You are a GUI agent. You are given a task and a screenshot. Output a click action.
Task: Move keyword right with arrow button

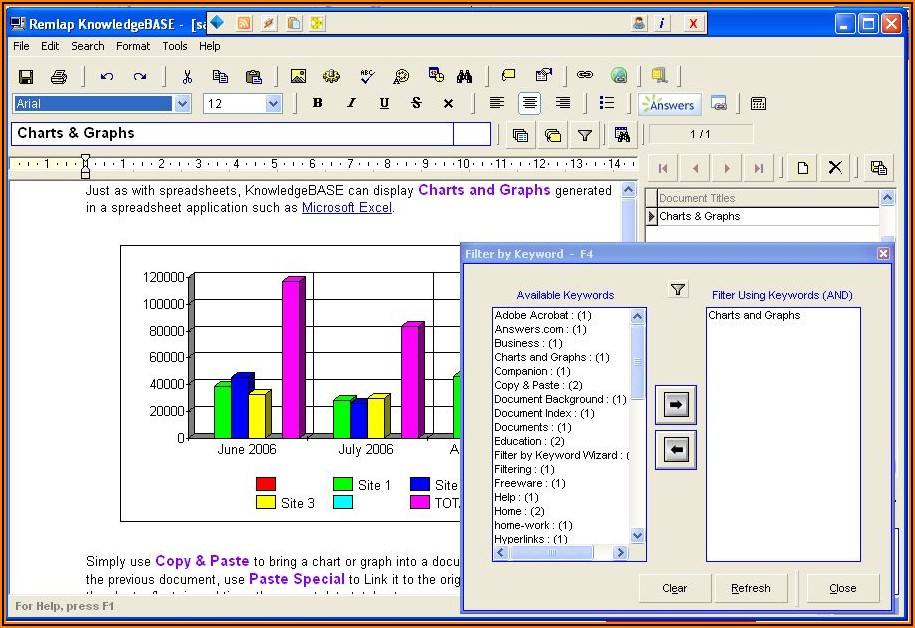point(676,405)
